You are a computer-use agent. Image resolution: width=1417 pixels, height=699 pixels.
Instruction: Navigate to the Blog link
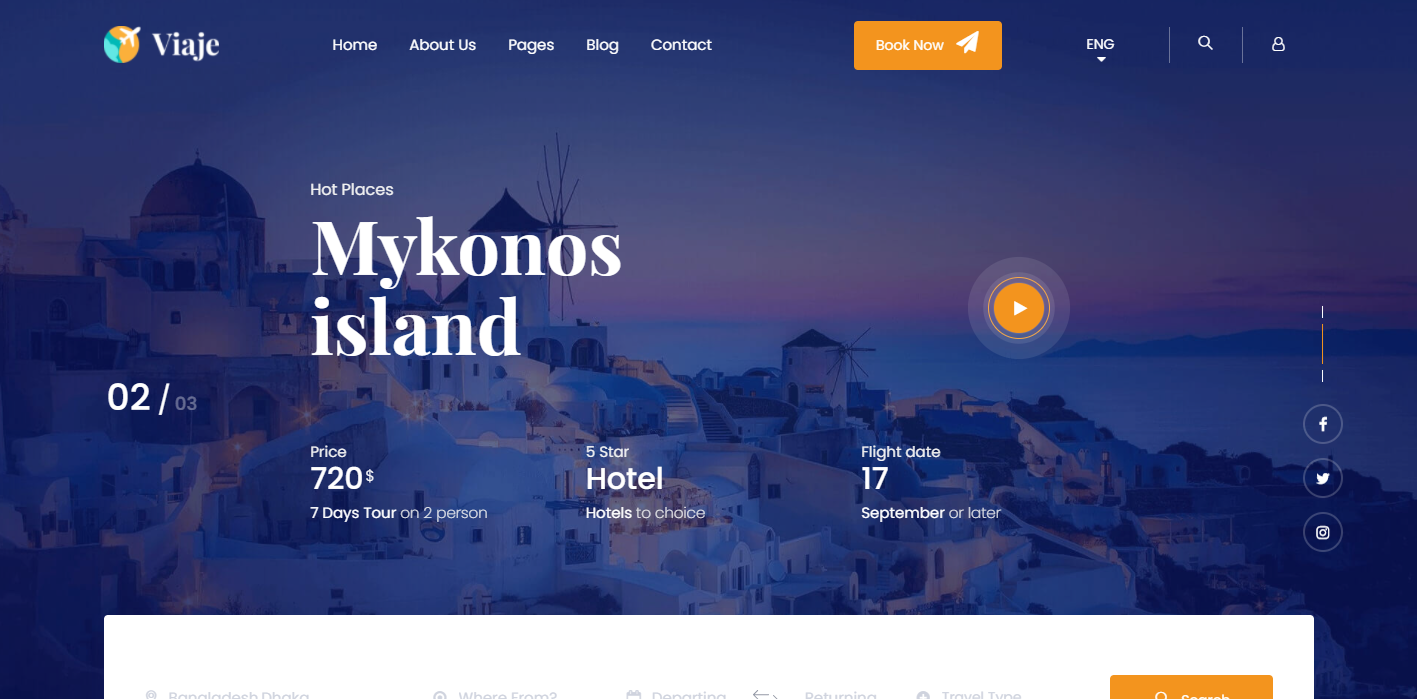point(602,45)
